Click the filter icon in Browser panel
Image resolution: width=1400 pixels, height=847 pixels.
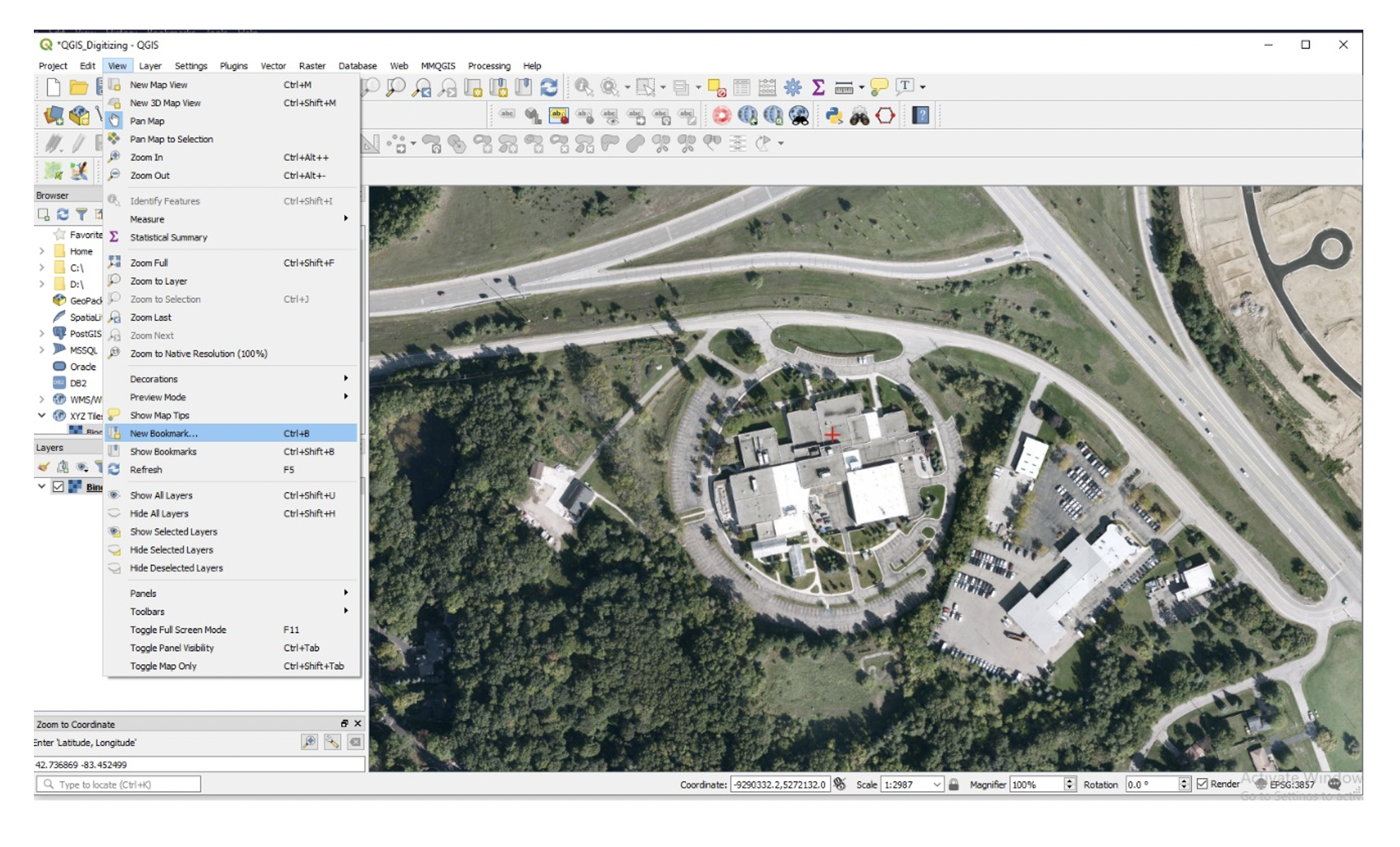(x=82, y=214)
